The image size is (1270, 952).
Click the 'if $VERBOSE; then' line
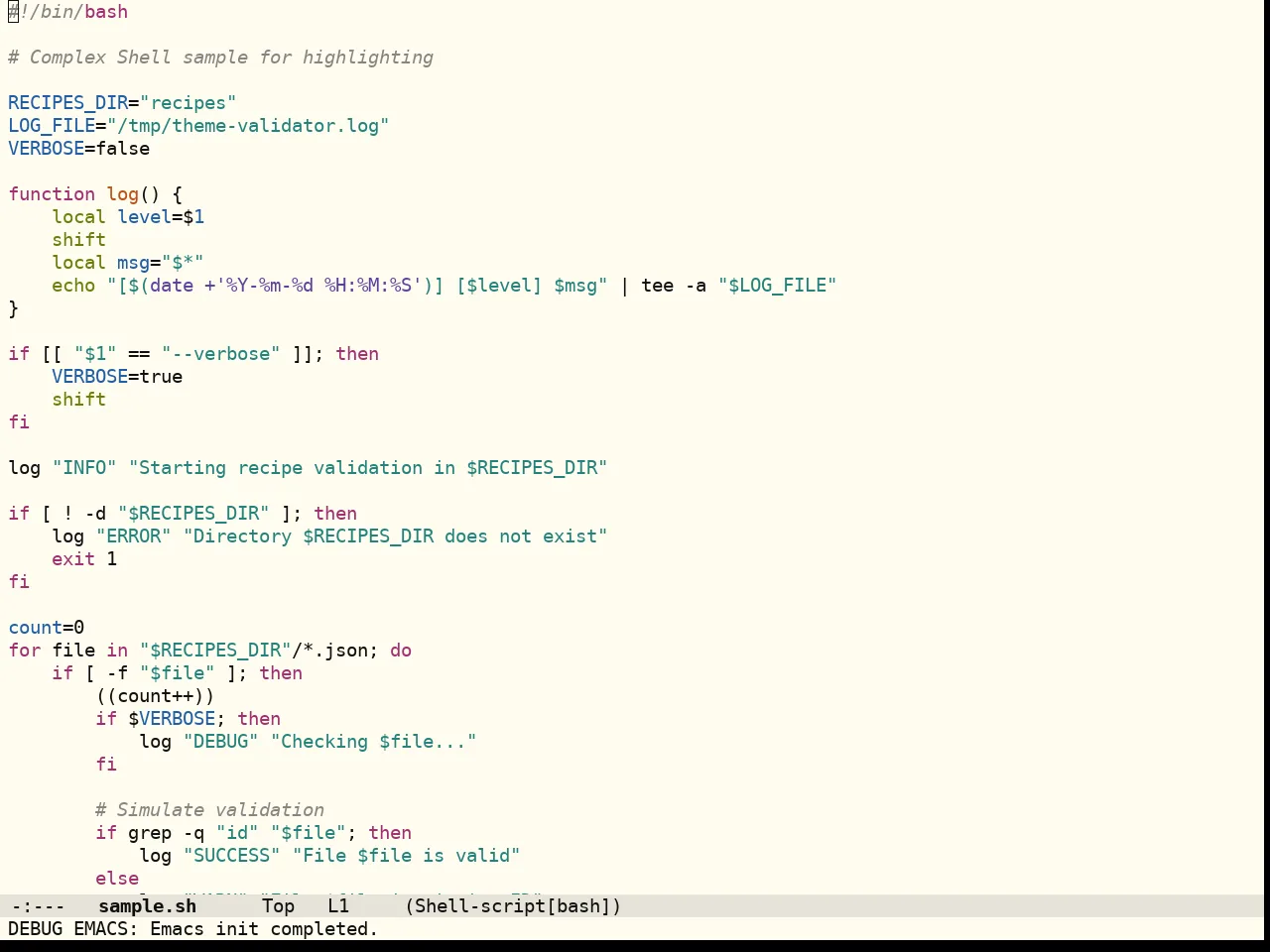click(x=189, y=719)
